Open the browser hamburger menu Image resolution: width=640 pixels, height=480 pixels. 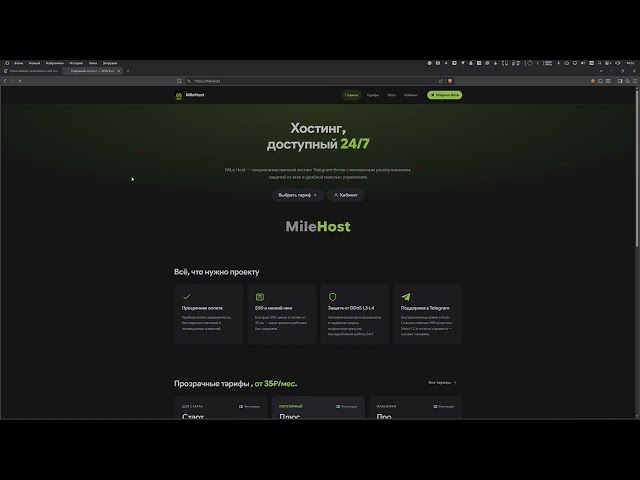(x=635, y=81)
